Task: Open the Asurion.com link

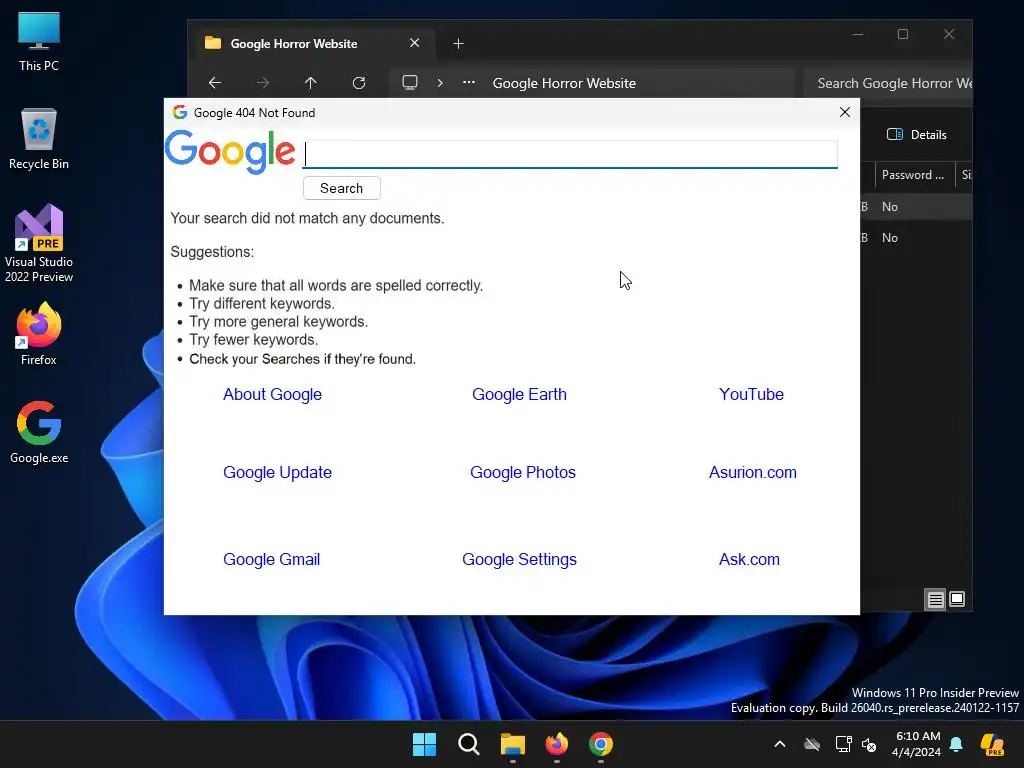Action: click(x=752, y=472)
